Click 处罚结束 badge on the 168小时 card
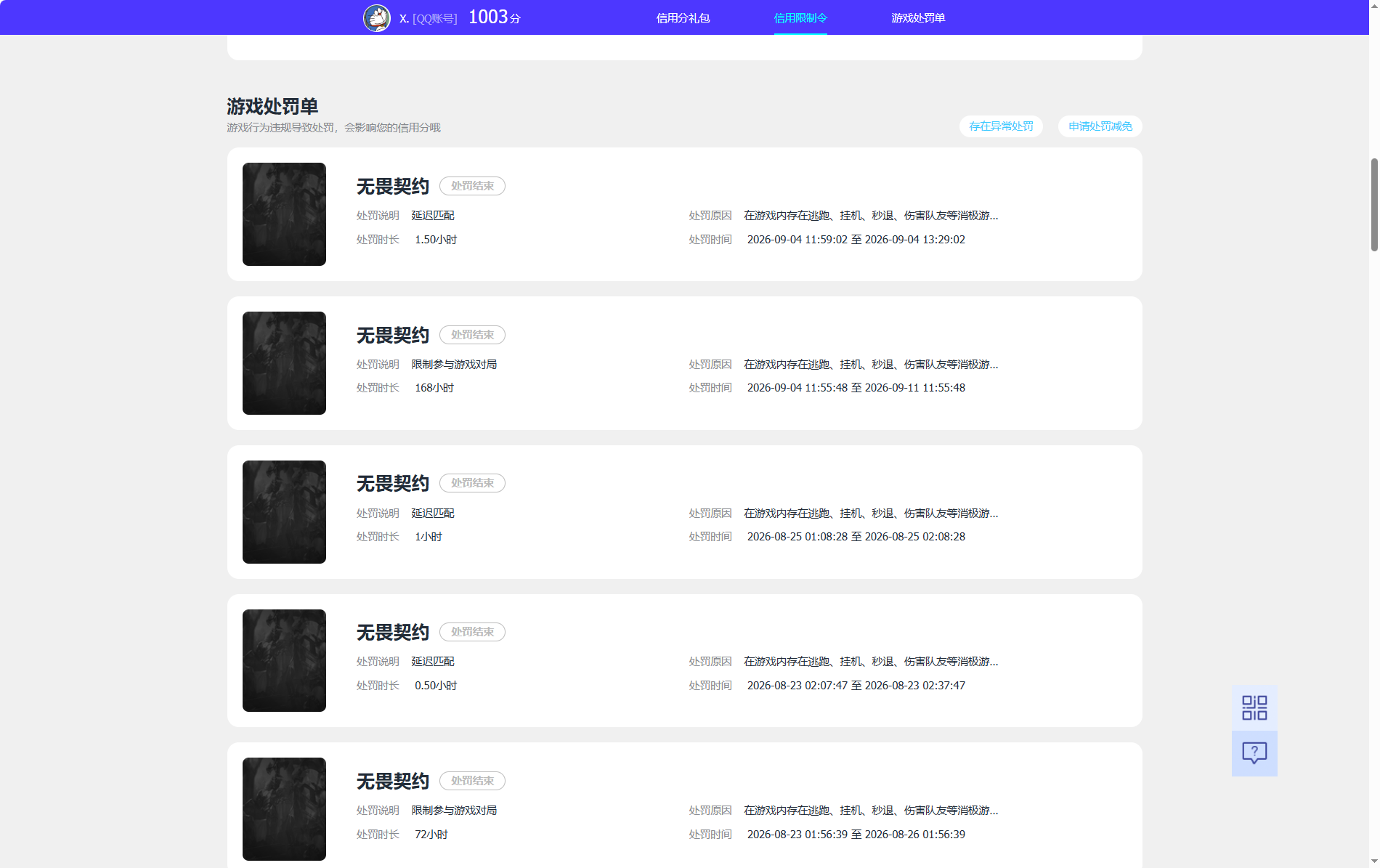 pyautogui.click(x=472, y=335)
